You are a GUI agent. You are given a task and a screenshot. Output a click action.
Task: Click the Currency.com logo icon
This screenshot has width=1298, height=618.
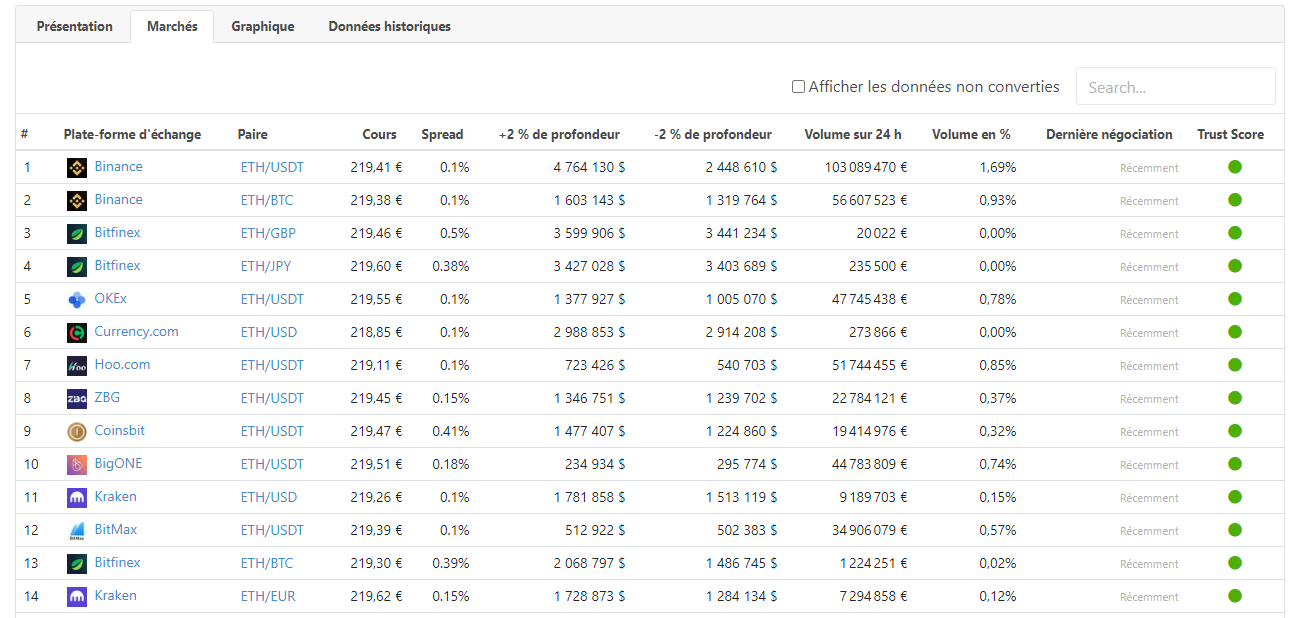click(x=77, y=333)
